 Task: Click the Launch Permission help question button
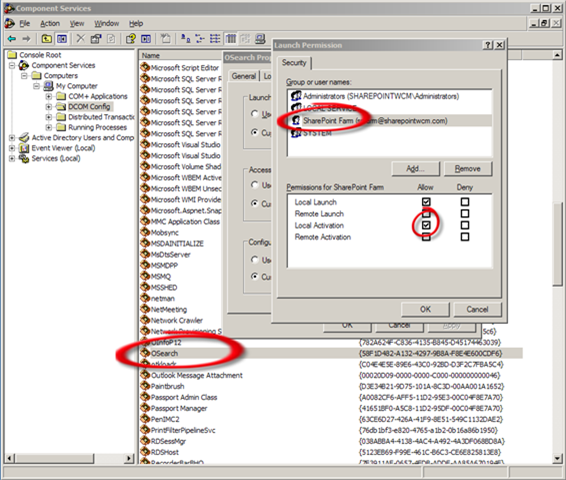pyautogui.click(x=488, y=45)
